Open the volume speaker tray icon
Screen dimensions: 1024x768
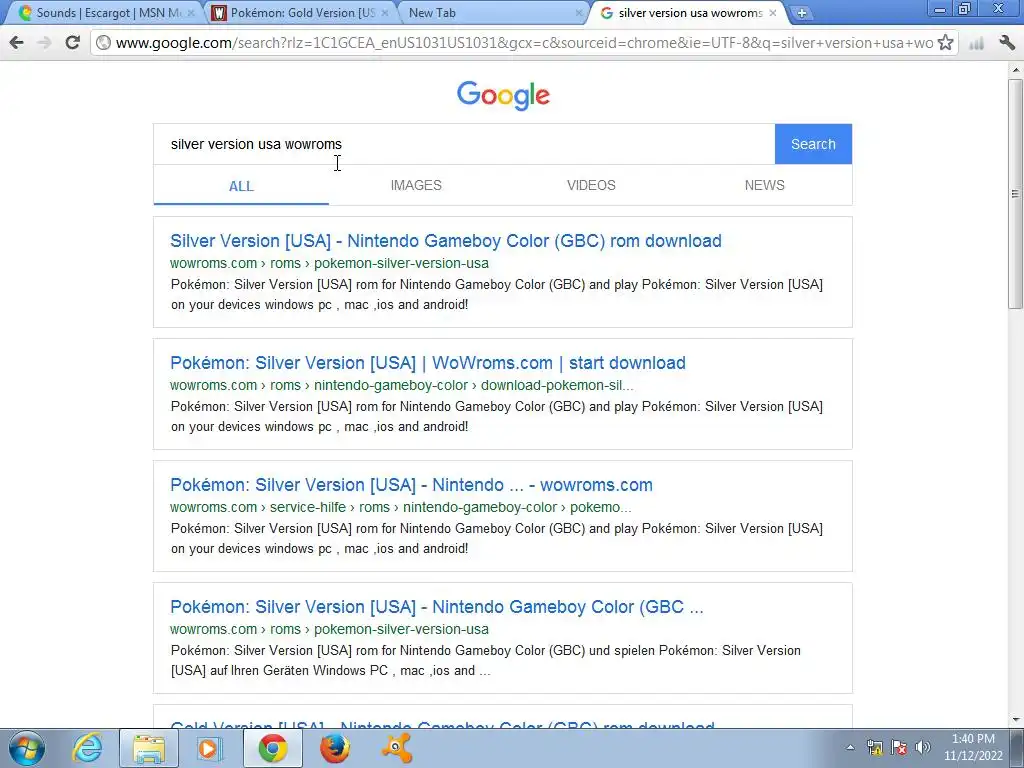coord(923,748)
